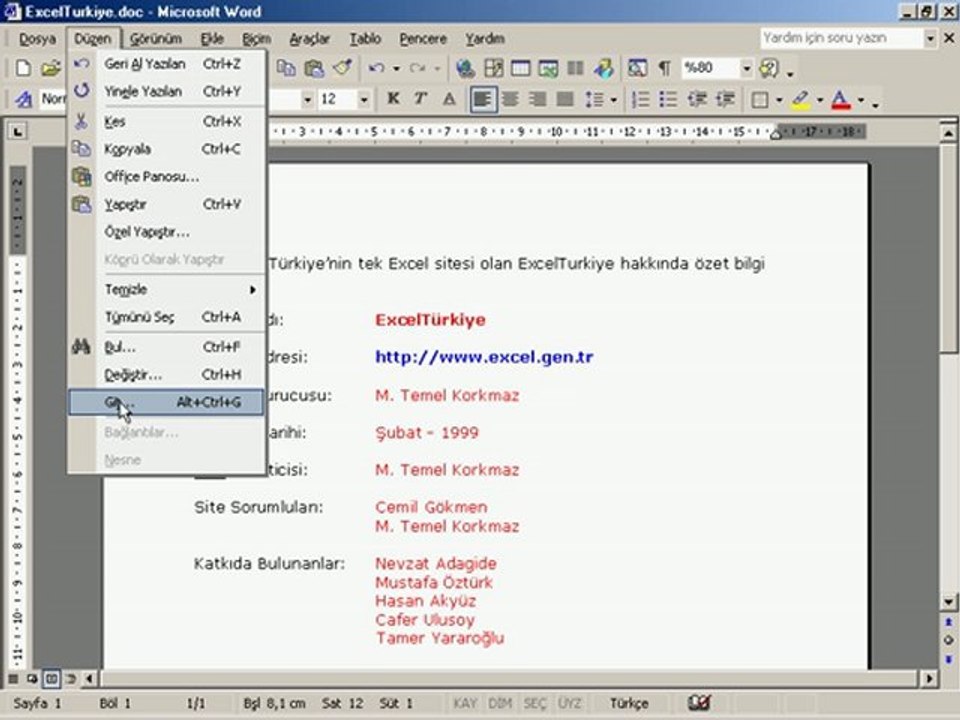960x720 pixels.
Task: Toggle KAY recording indicator in status bar
Action: pyautogui.click(x=465, y=703)
